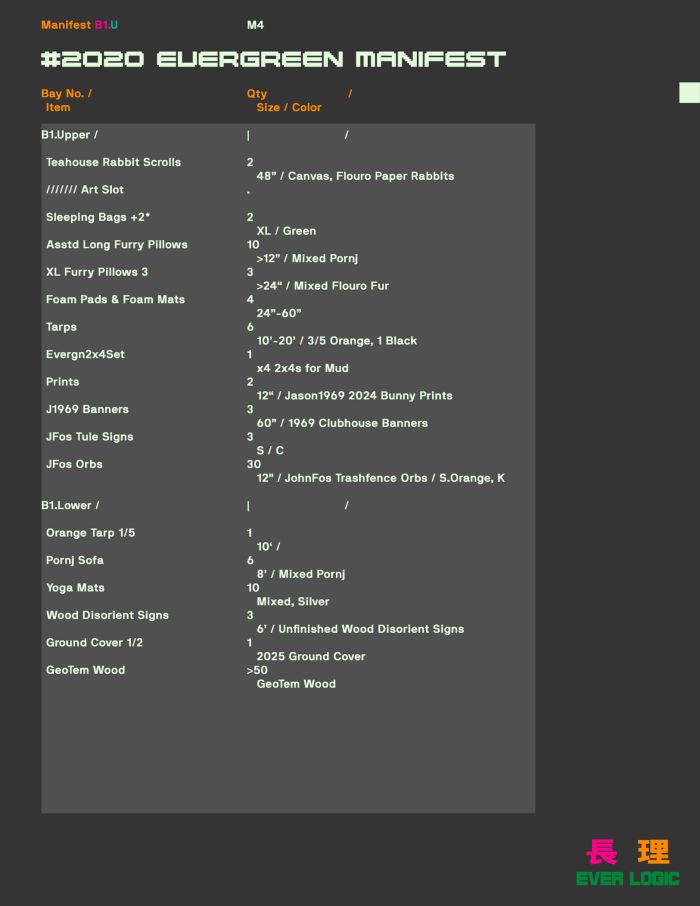700x906 pixels.
Task: Select the JFos Orbs item
Action: click(x=74, y=465)
